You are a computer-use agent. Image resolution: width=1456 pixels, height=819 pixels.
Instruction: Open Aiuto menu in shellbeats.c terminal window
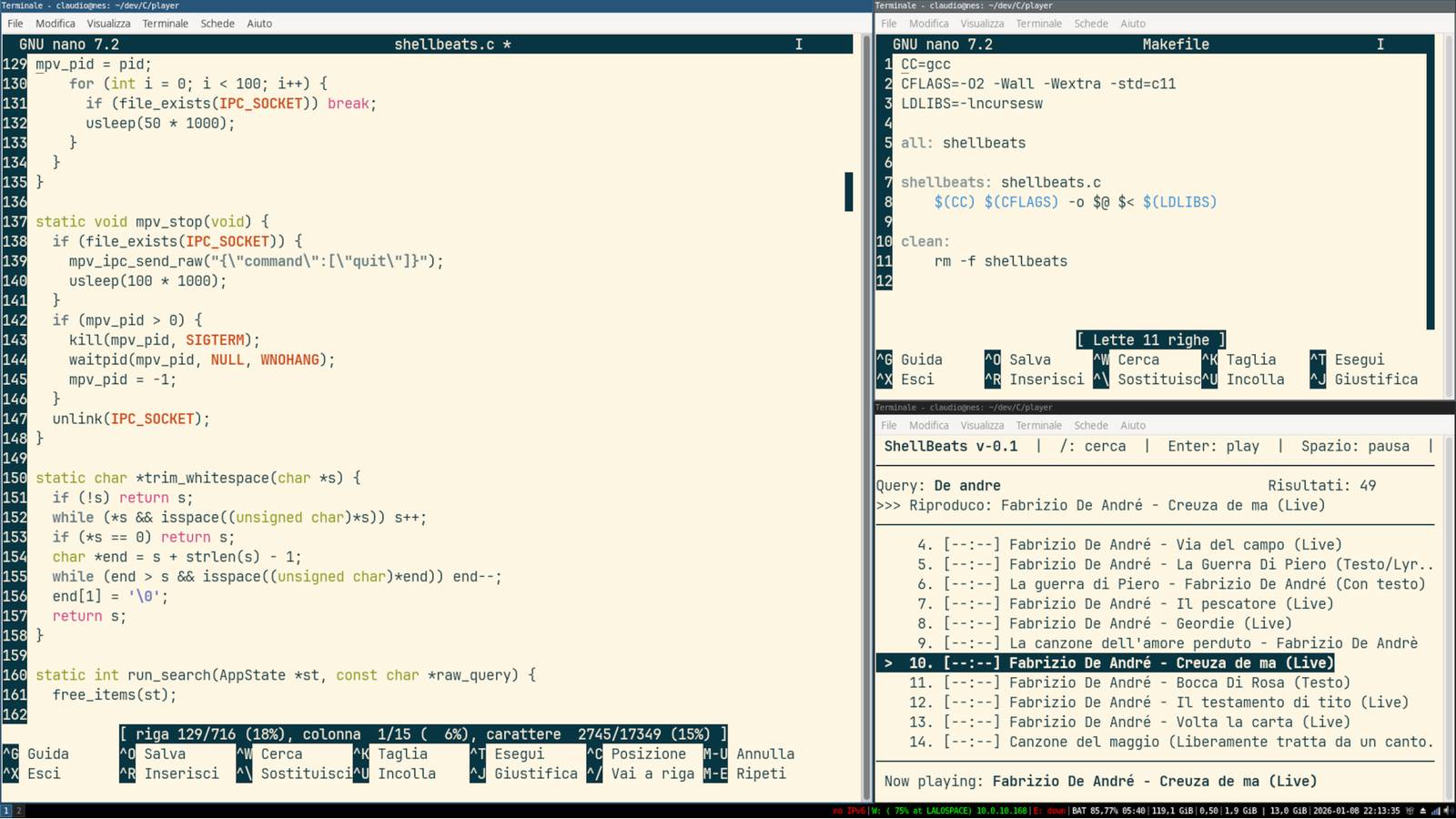point(259,24)
